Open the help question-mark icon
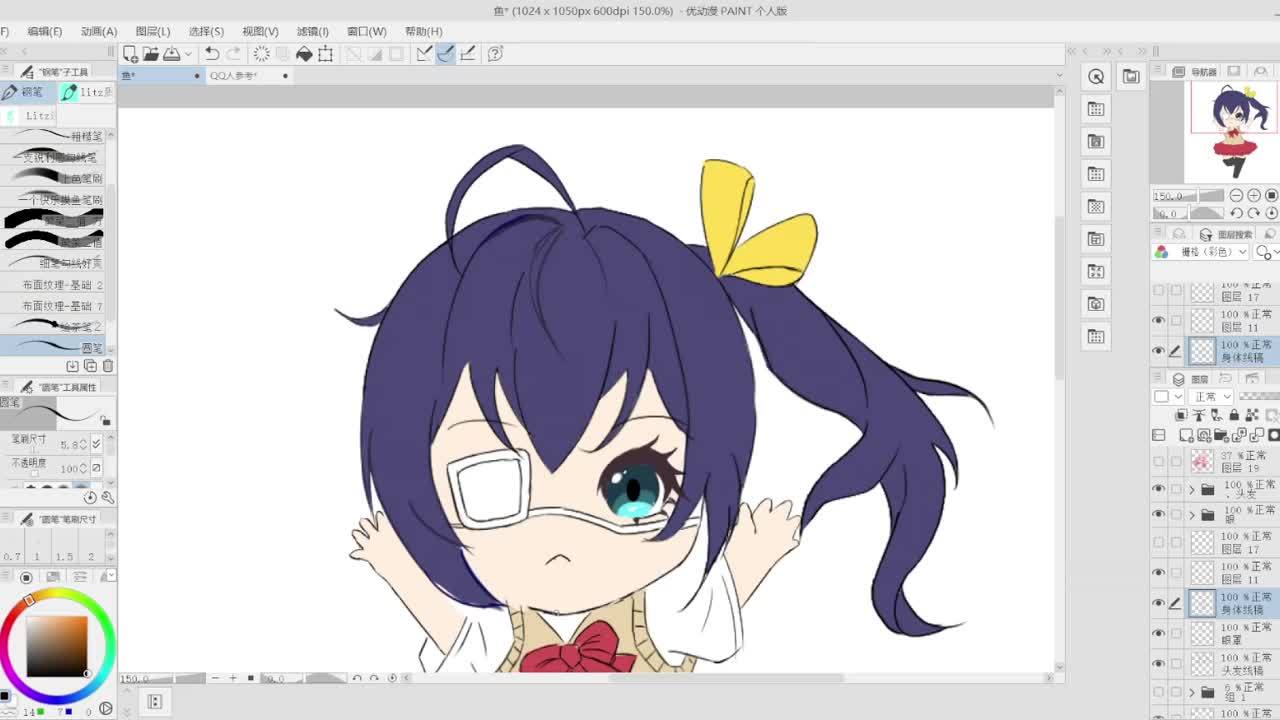 (495, 53)
